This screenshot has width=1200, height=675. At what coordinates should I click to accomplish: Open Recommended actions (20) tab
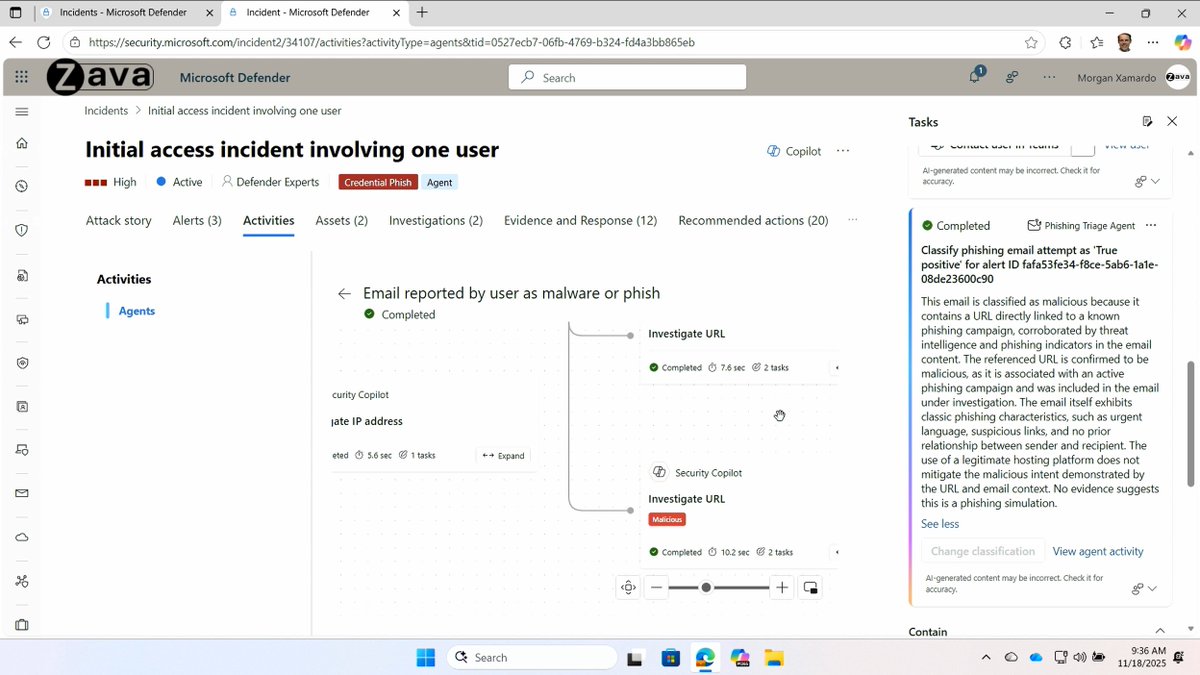753,220
